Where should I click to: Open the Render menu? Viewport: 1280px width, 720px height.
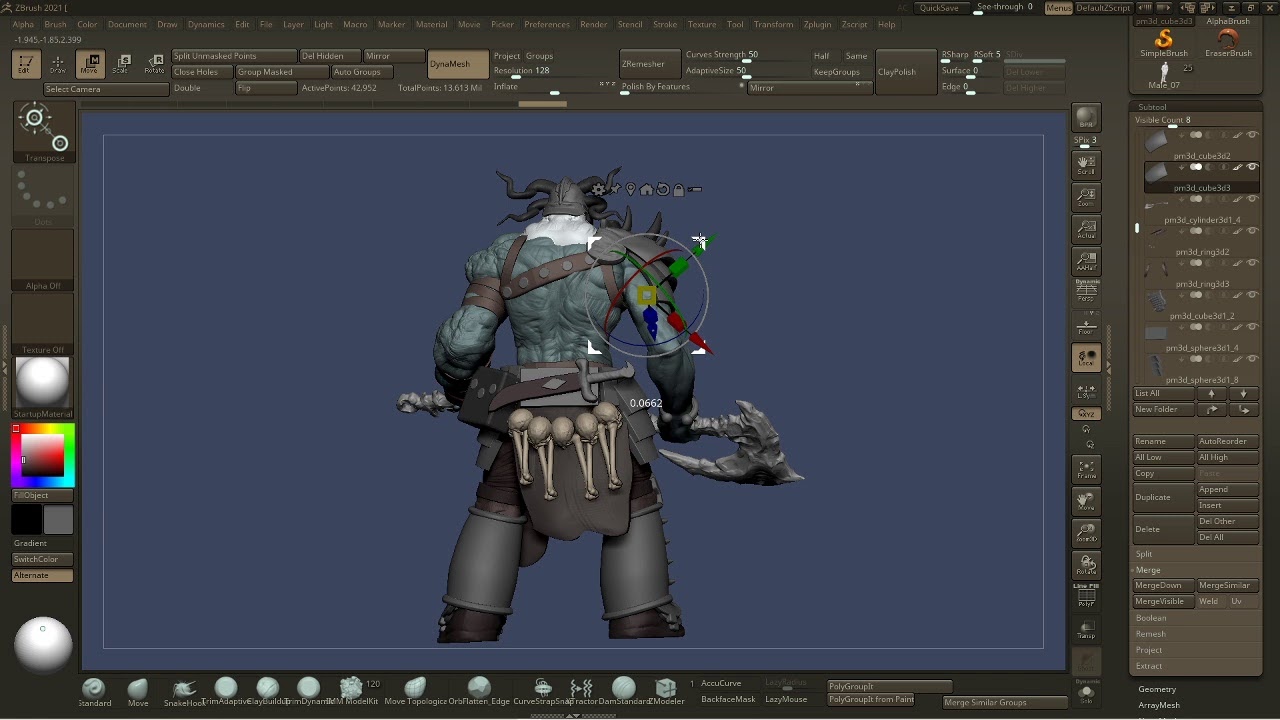593,24
